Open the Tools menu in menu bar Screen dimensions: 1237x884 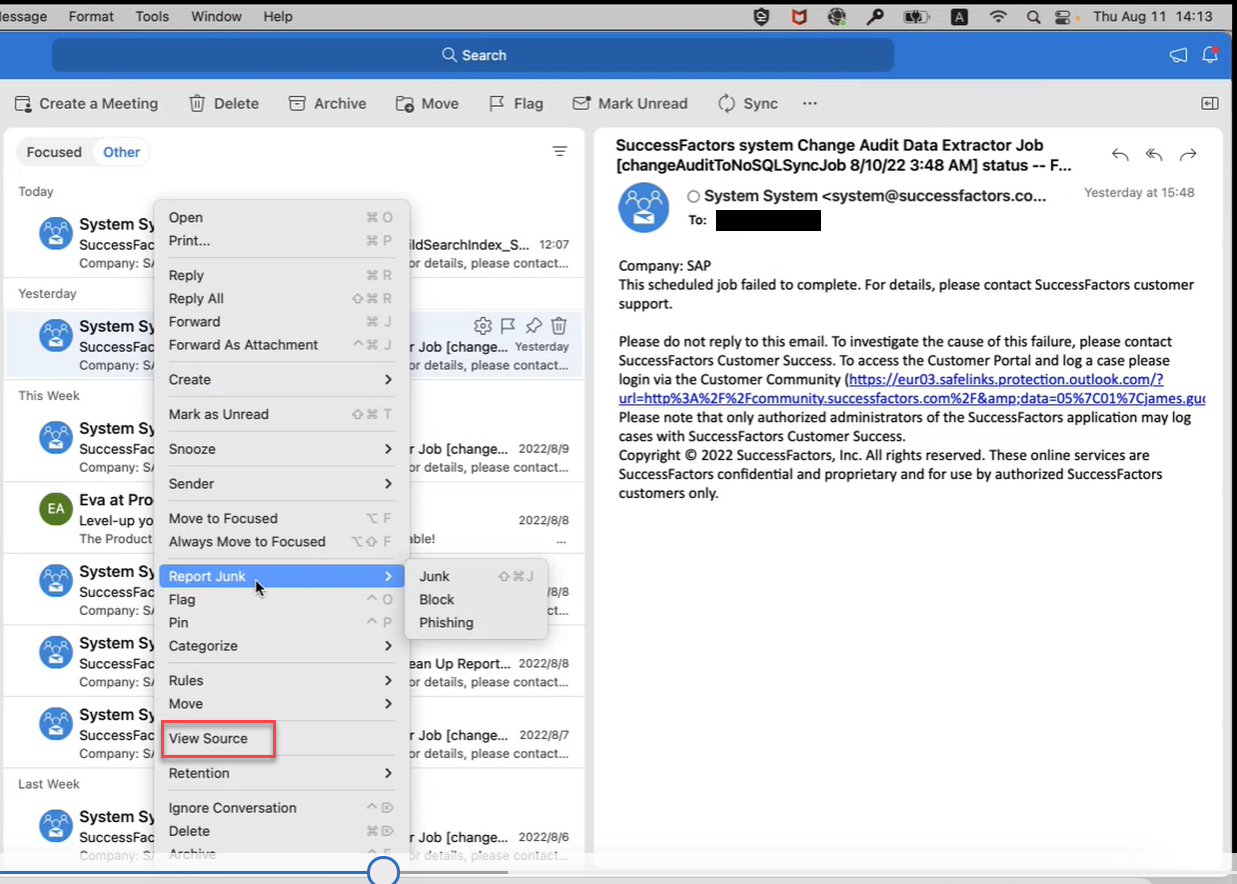pos(152,16)
